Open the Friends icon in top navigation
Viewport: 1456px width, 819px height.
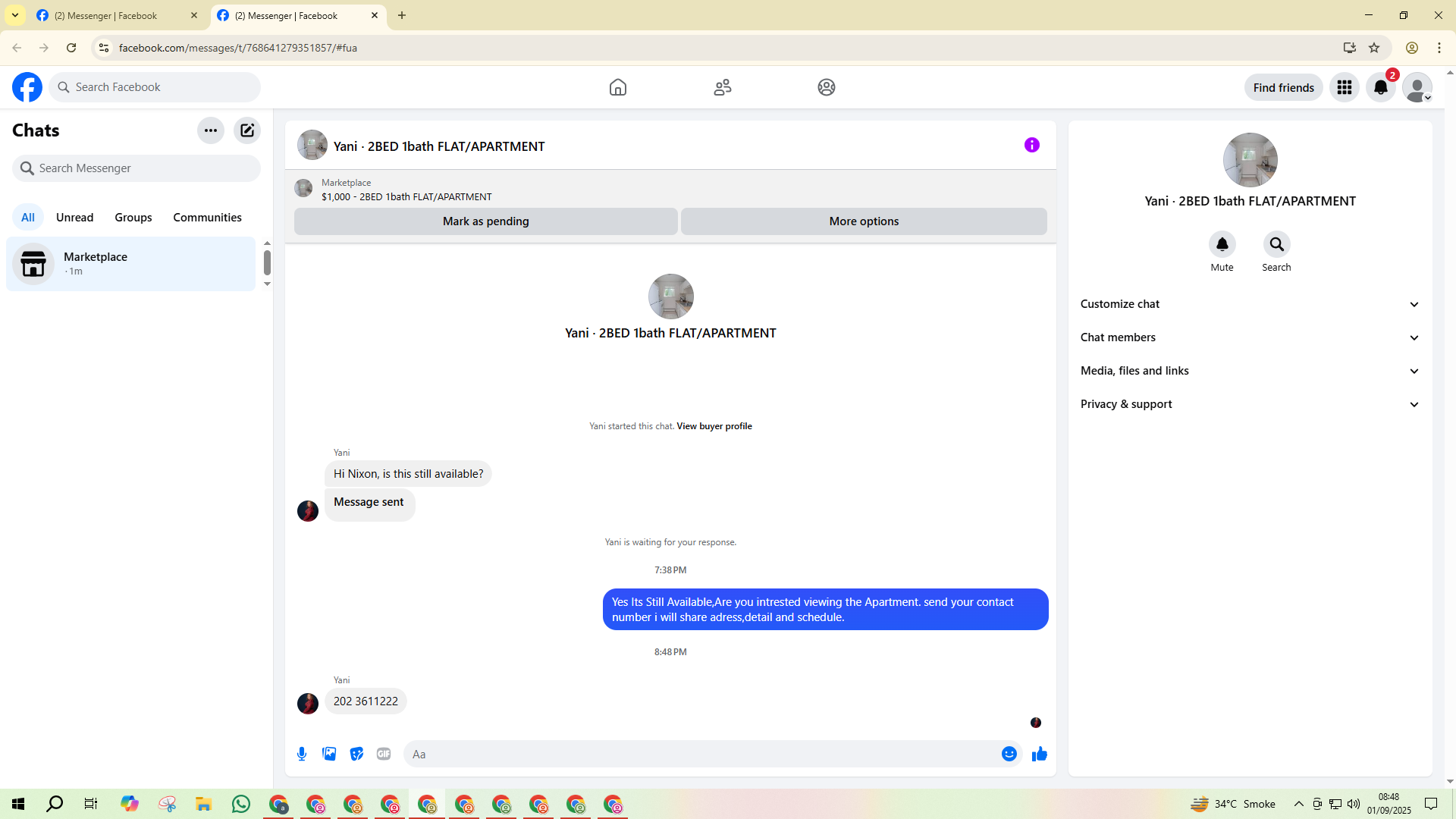click(723, 87)
